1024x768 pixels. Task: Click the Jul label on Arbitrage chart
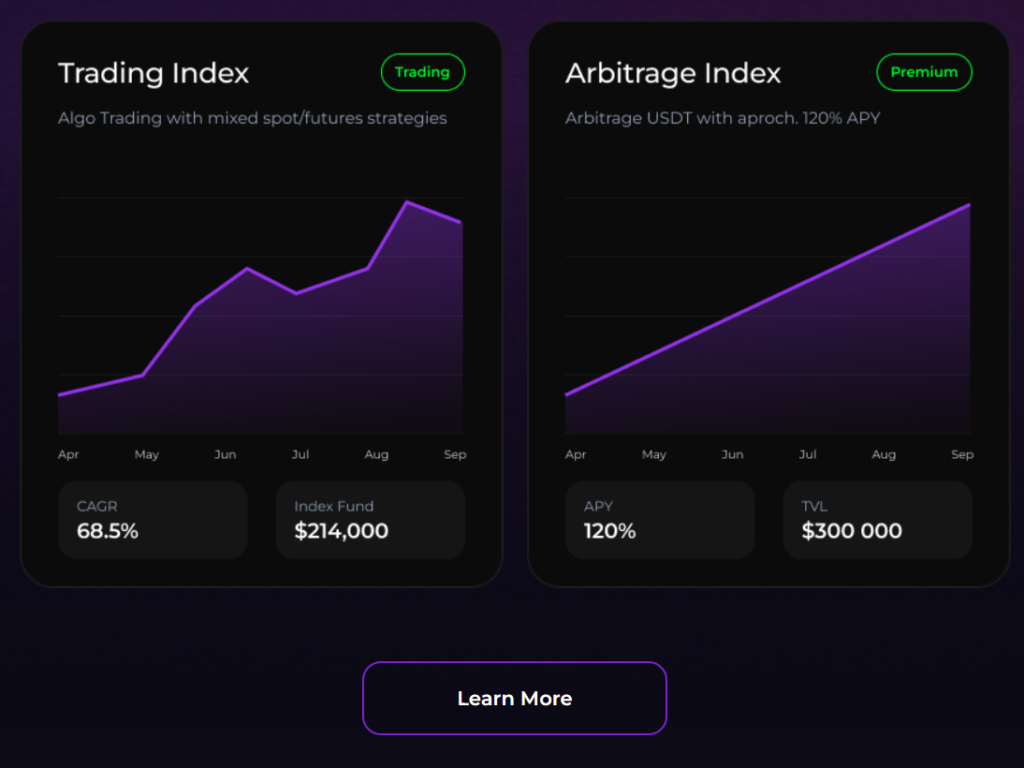click(x=808, y=455)
